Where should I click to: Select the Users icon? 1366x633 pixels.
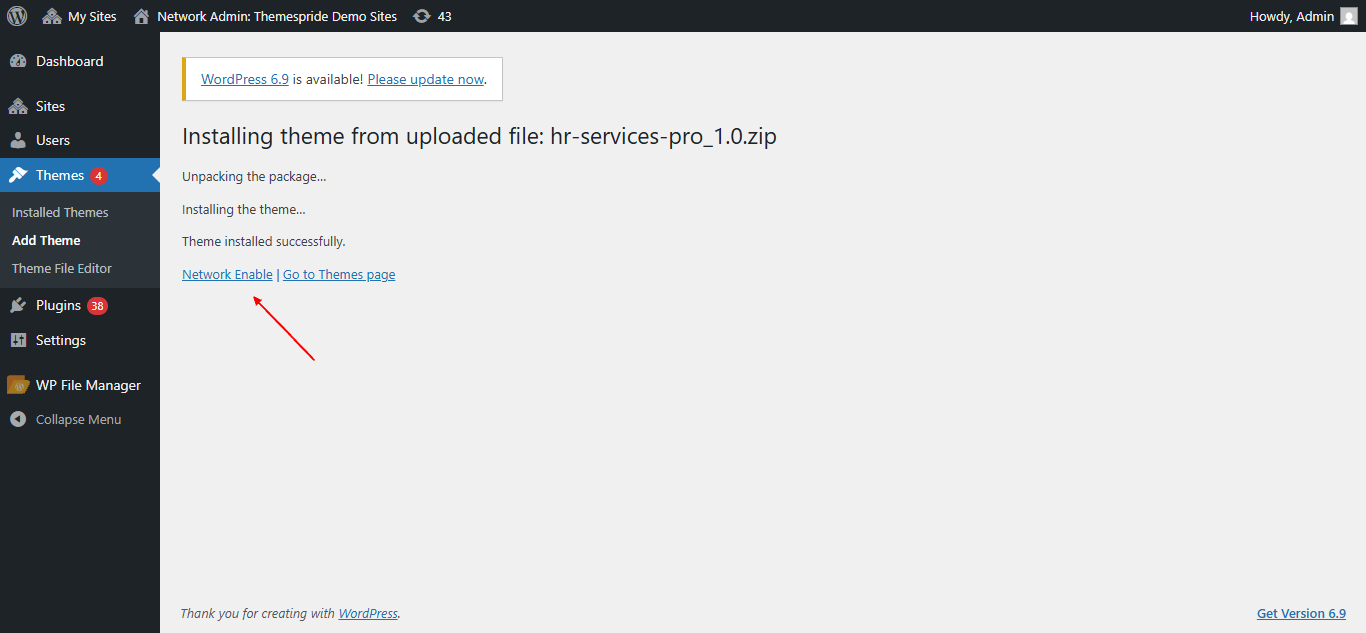tap(19, 140)
